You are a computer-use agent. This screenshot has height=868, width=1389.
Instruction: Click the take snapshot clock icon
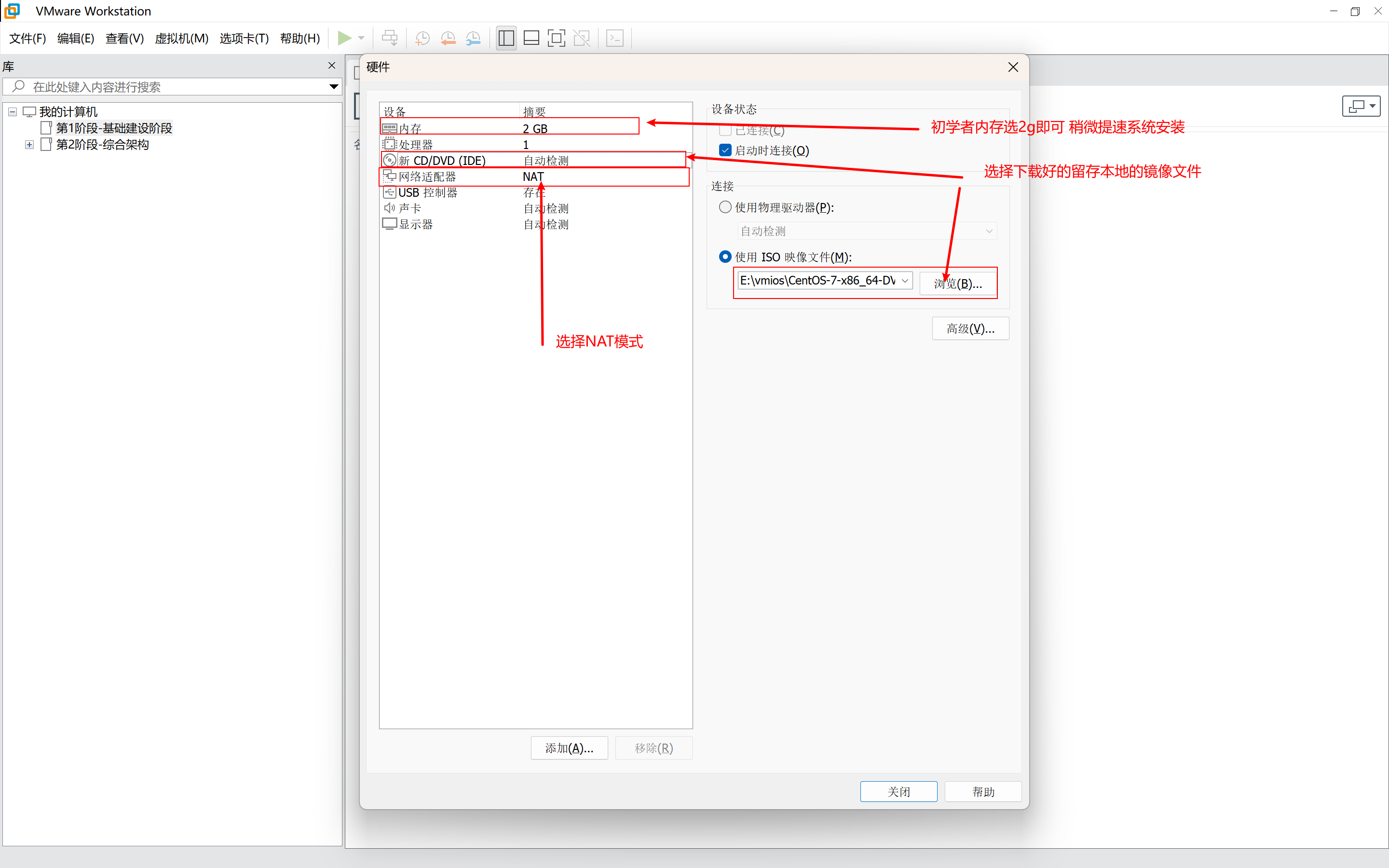pyautogui.click(x=422, y=39)
